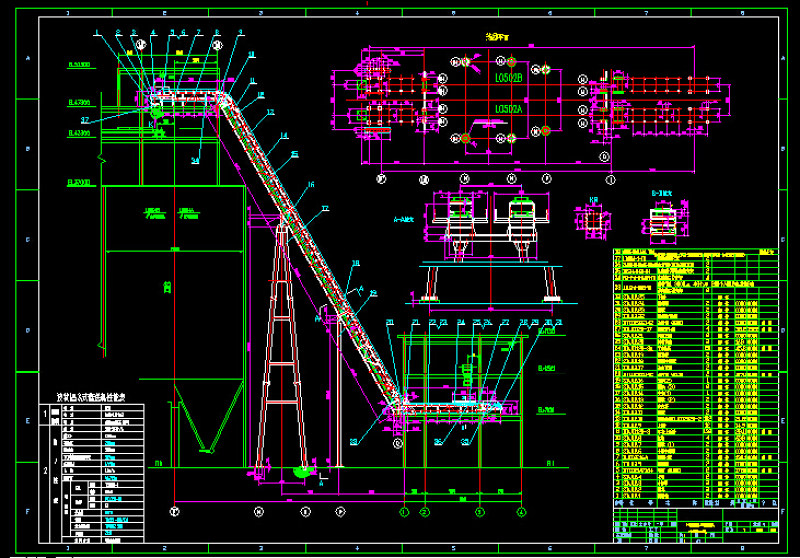Click green axis bubble 2
This screenshot has width=800, height=558.
[x=424, y=512]
